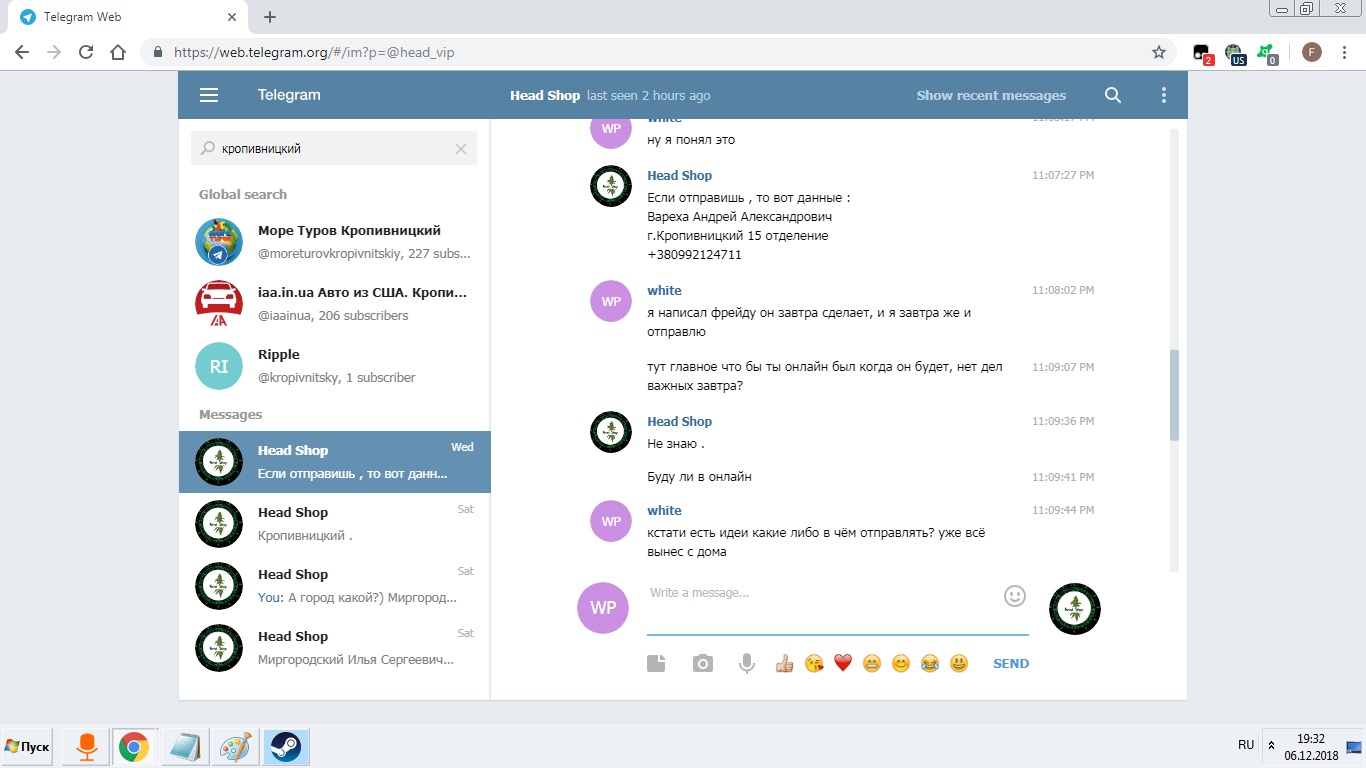The image size is (1366, 768).
Task: Click the extension icon with red badge 2
Action: tap(1203, 53)
